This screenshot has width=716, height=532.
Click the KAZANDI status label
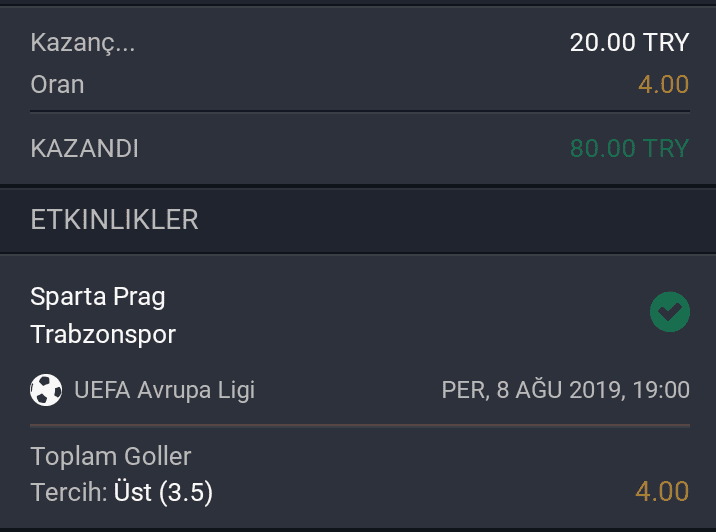[84, 148]
